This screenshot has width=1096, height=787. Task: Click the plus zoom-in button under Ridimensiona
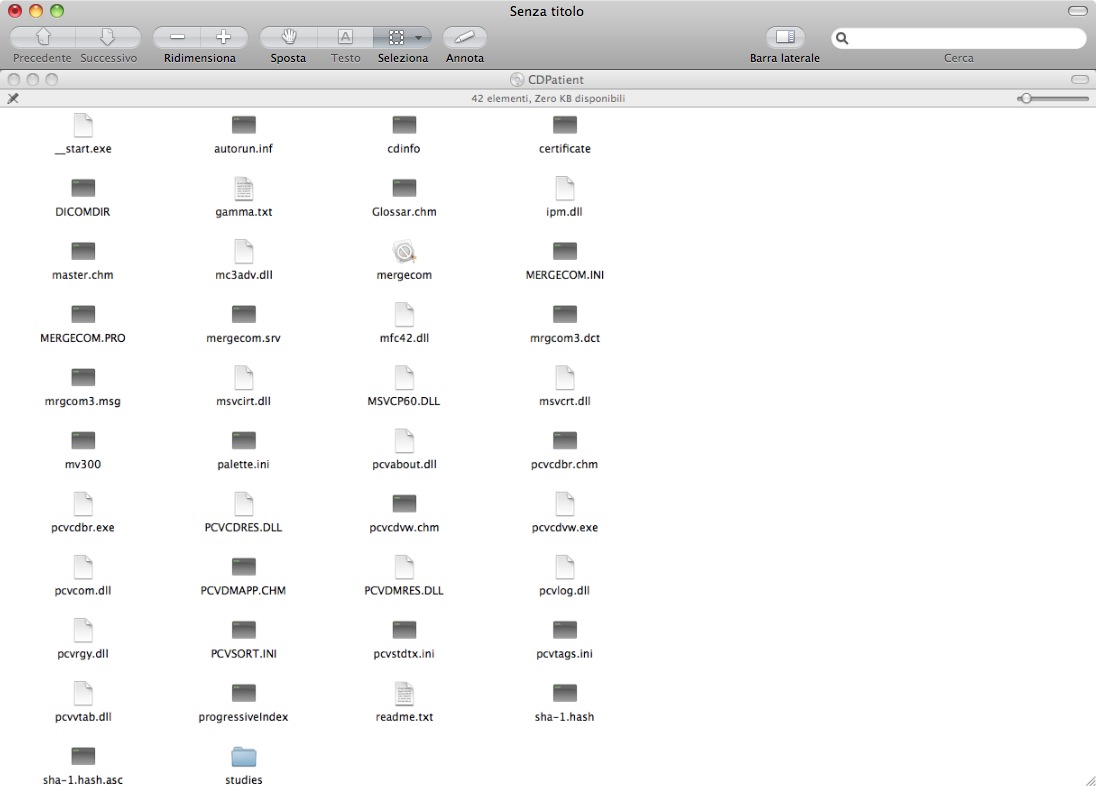pyautogui.click(x=224, y=37)
